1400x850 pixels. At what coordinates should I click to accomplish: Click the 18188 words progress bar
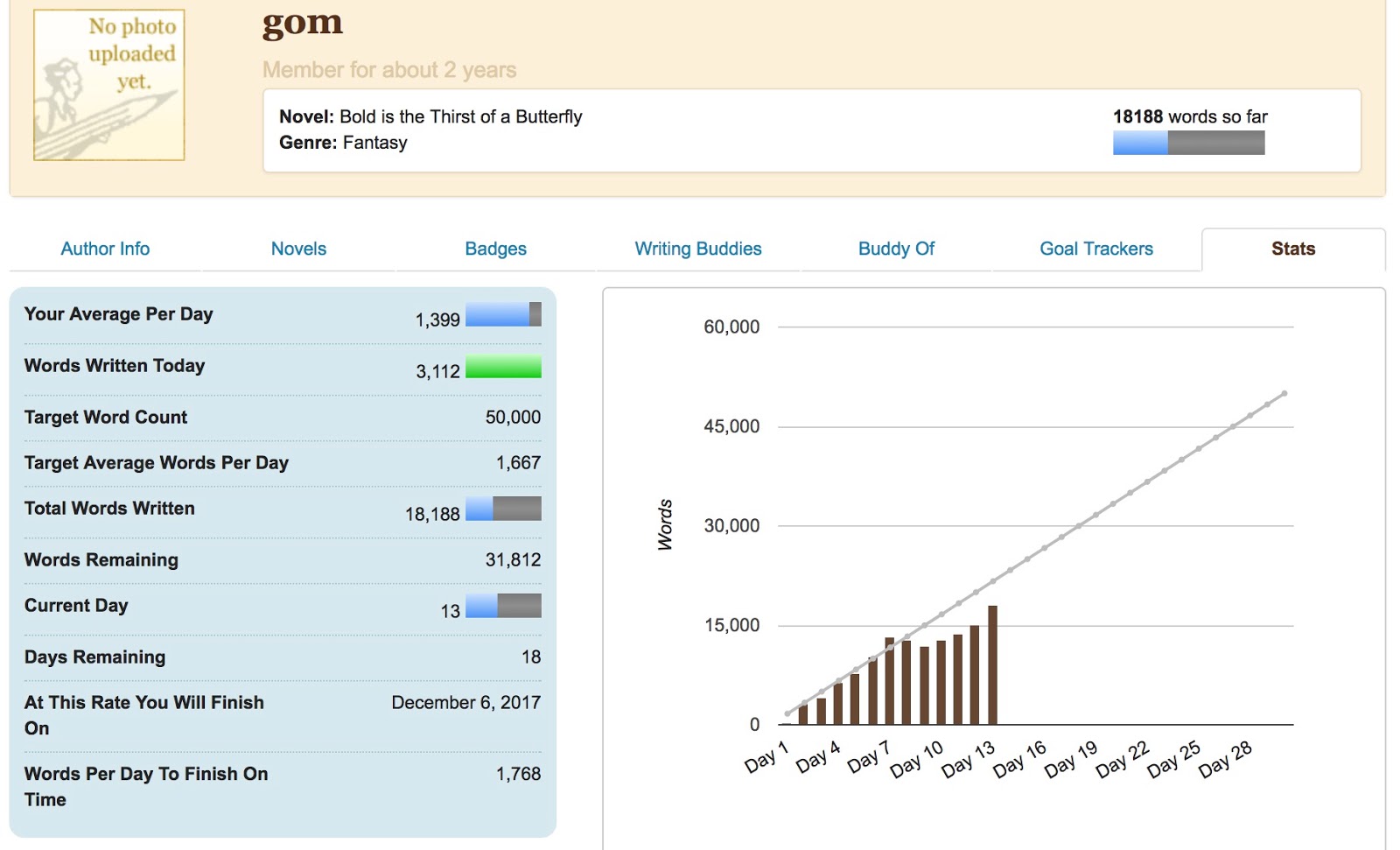coord(1188,143)
